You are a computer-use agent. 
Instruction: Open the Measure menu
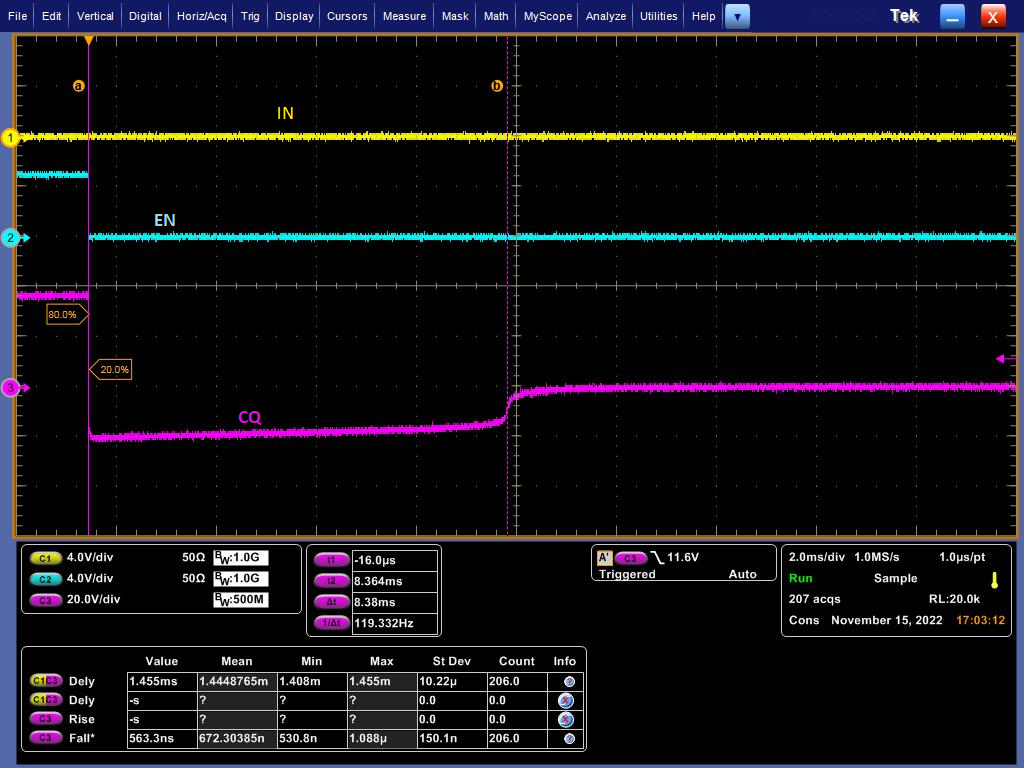click(403, 16)
